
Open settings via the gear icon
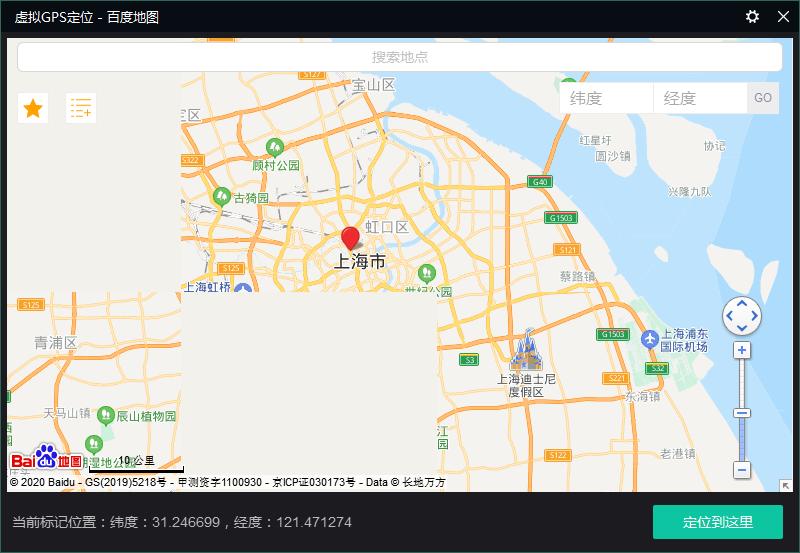[753, 17]
